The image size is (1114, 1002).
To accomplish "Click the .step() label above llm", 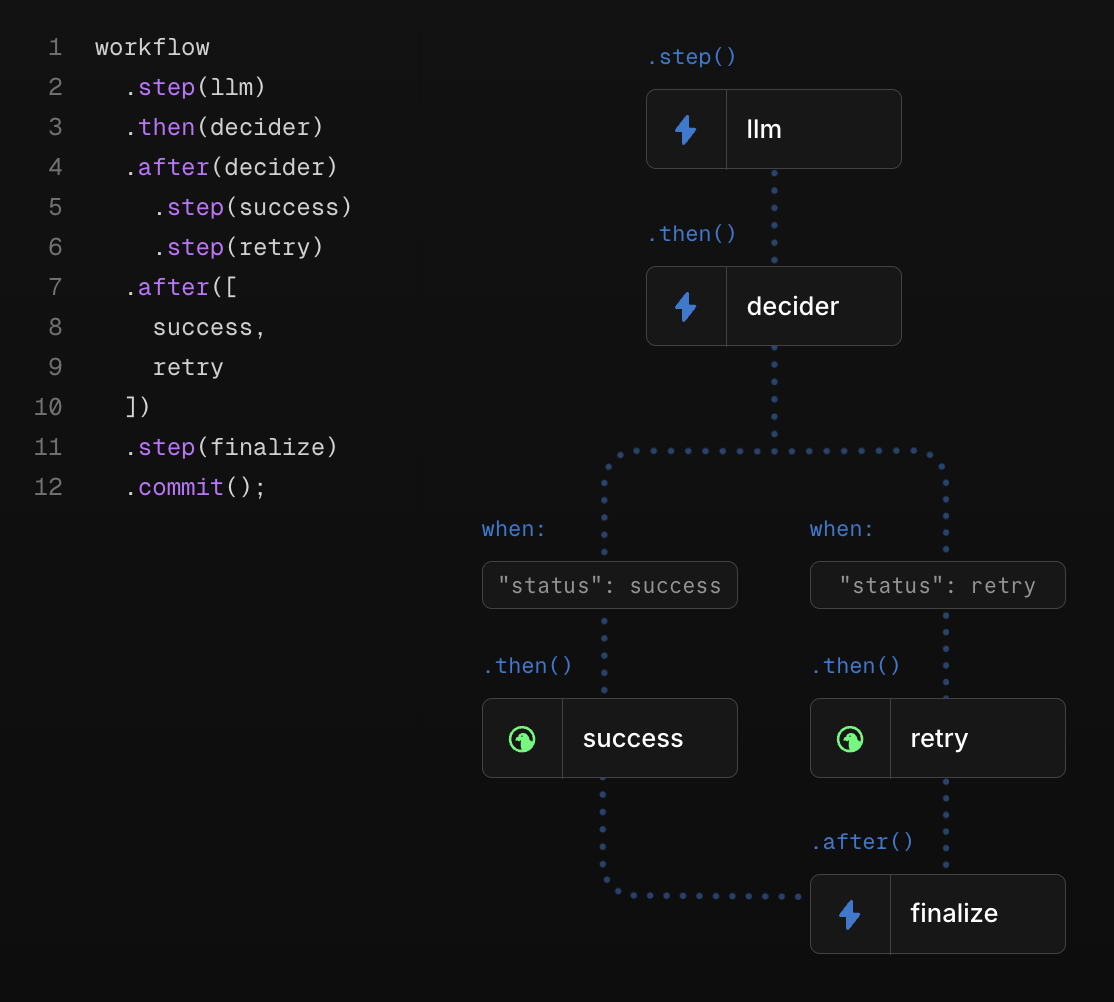I will (x=691, y=57).
